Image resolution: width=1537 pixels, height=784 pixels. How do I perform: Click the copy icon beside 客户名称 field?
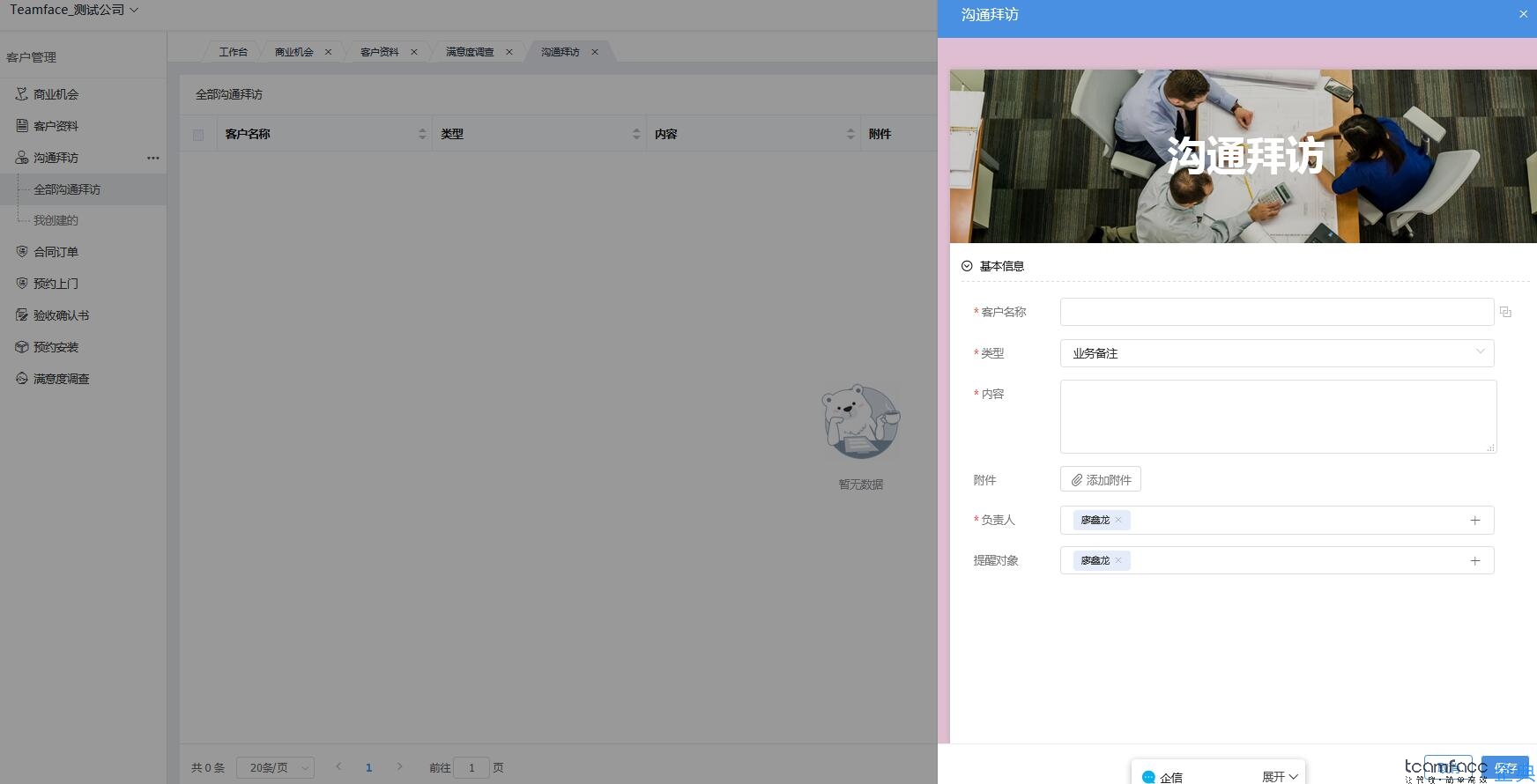(x=1505, y=312)
